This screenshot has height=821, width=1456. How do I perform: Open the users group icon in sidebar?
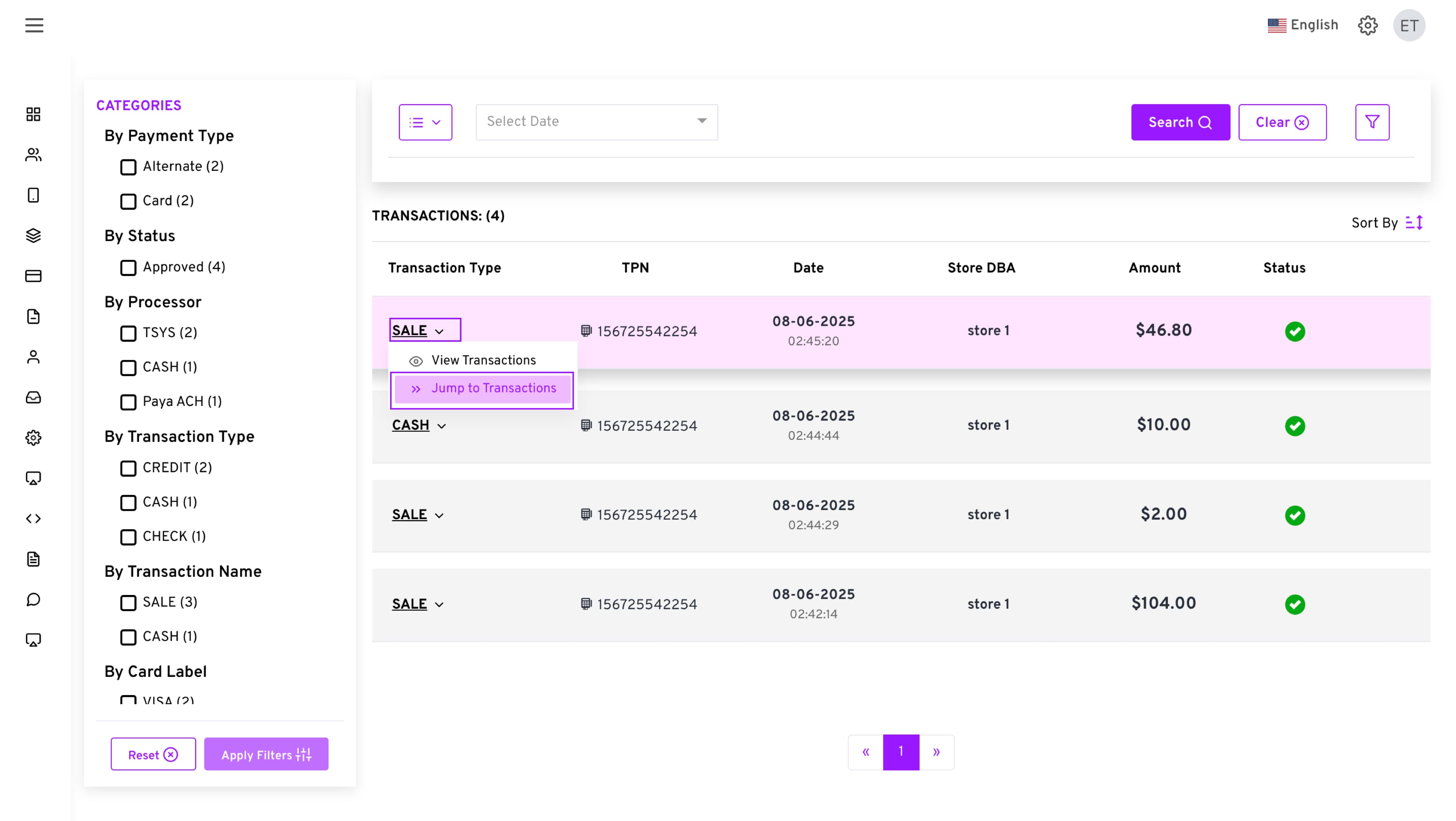(x=33, y=154)
